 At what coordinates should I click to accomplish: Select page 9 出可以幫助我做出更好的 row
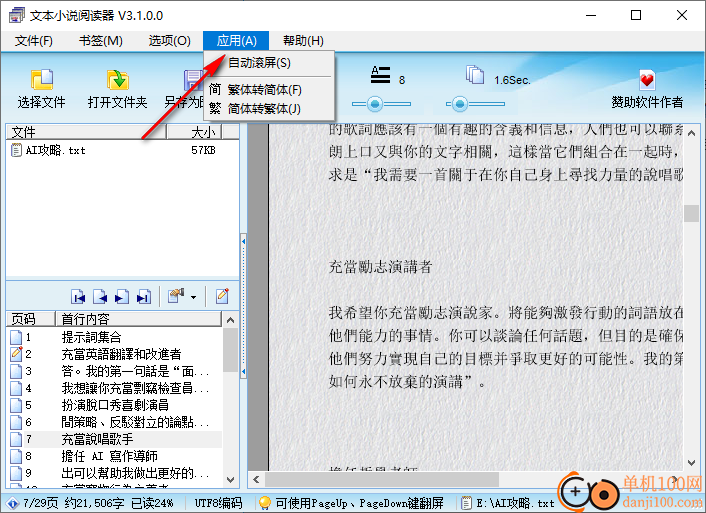pos(115,473)
